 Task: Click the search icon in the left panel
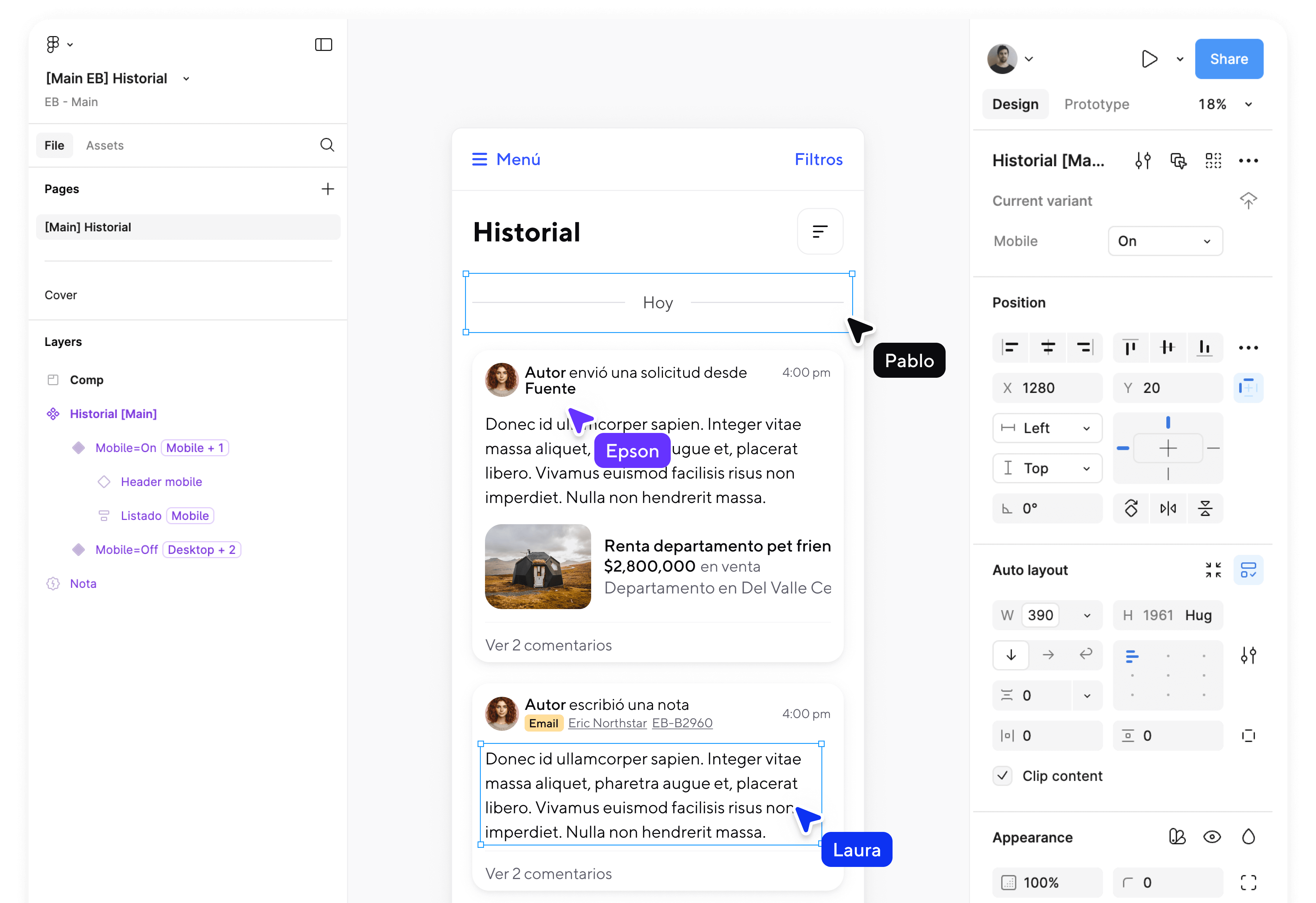pyautogui.click(x=327, y=145)
